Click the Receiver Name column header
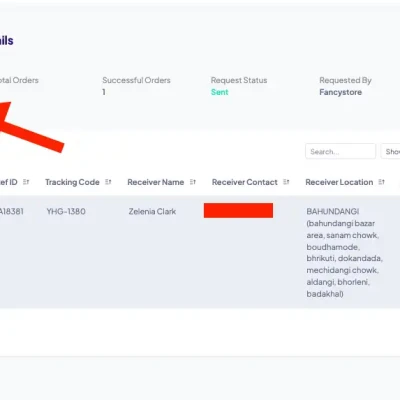Image resolution: width=400 pixels, height=400 pixels. coord(156,182)
